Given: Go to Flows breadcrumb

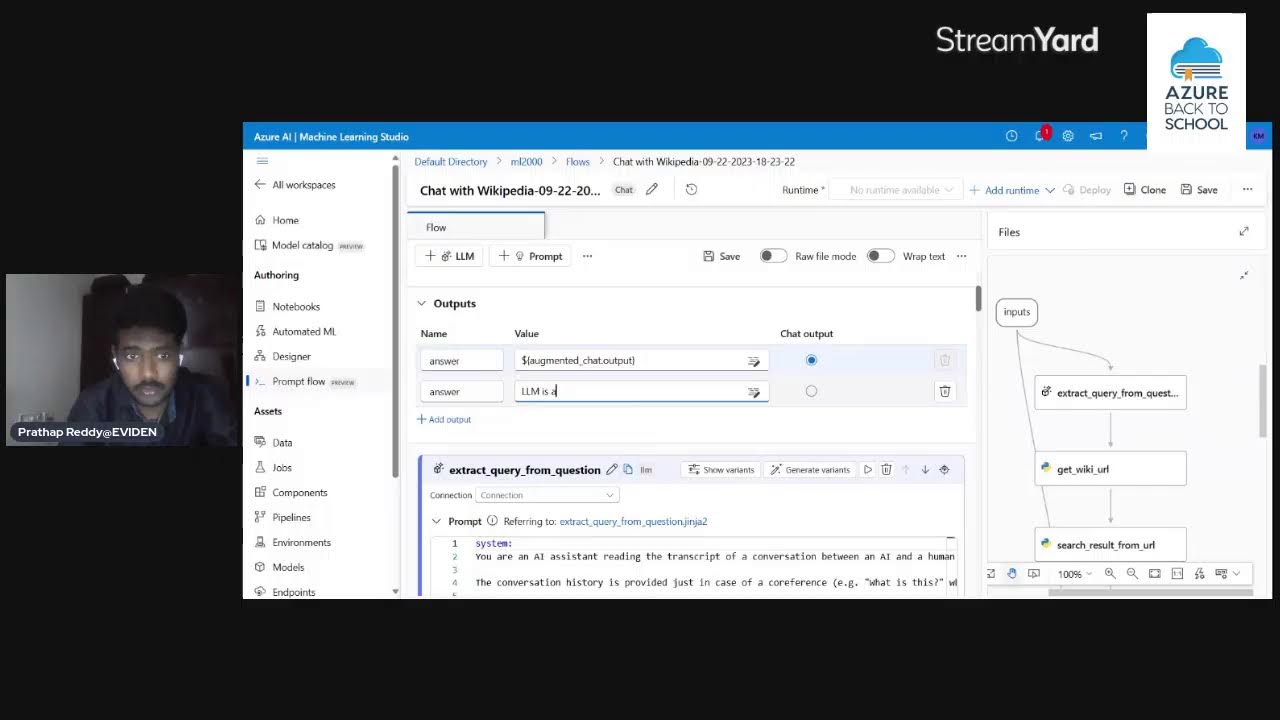Looking at the screenshot, I should pyautogui.click(x=578, y=161).
